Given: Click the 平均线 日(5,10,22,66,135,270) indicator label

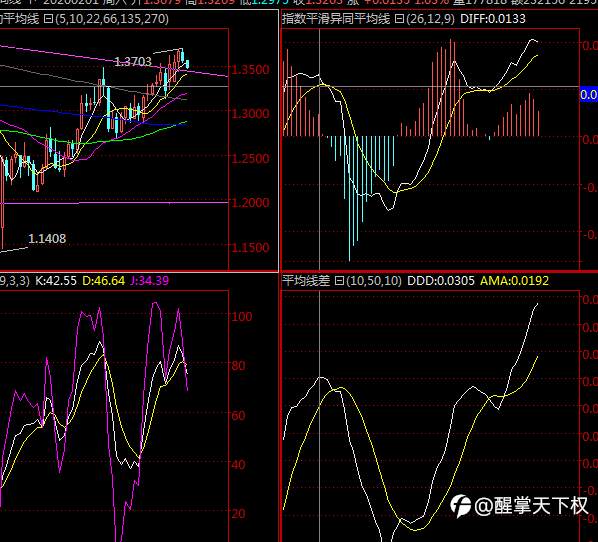Looking at the screenshot, I should pyautogui.click(x=84, y=19).
